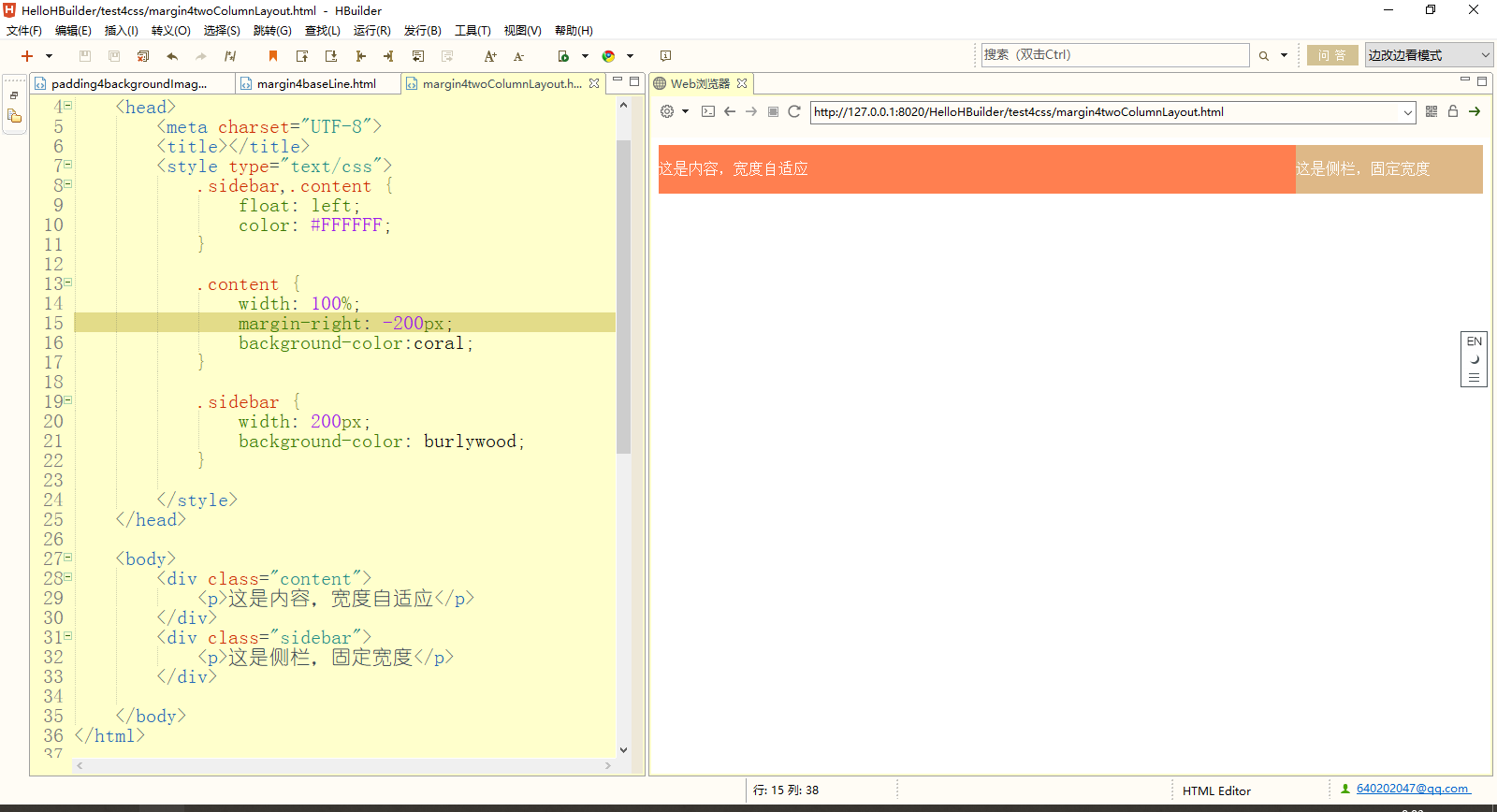1497x812 pixels.
Task: Open the 跳转(G) menu
Action: 272,31
